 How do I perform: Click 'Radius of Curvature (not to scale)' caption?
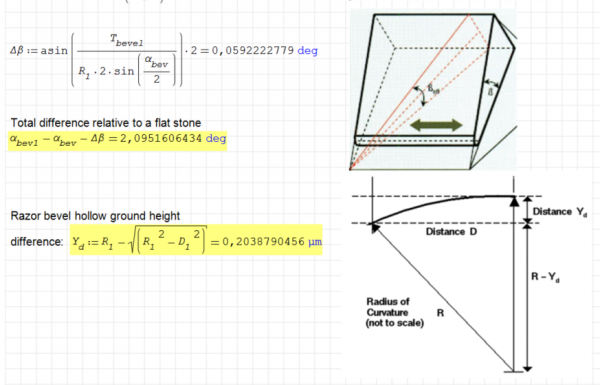pyautogui.click(x=395, y=312)
